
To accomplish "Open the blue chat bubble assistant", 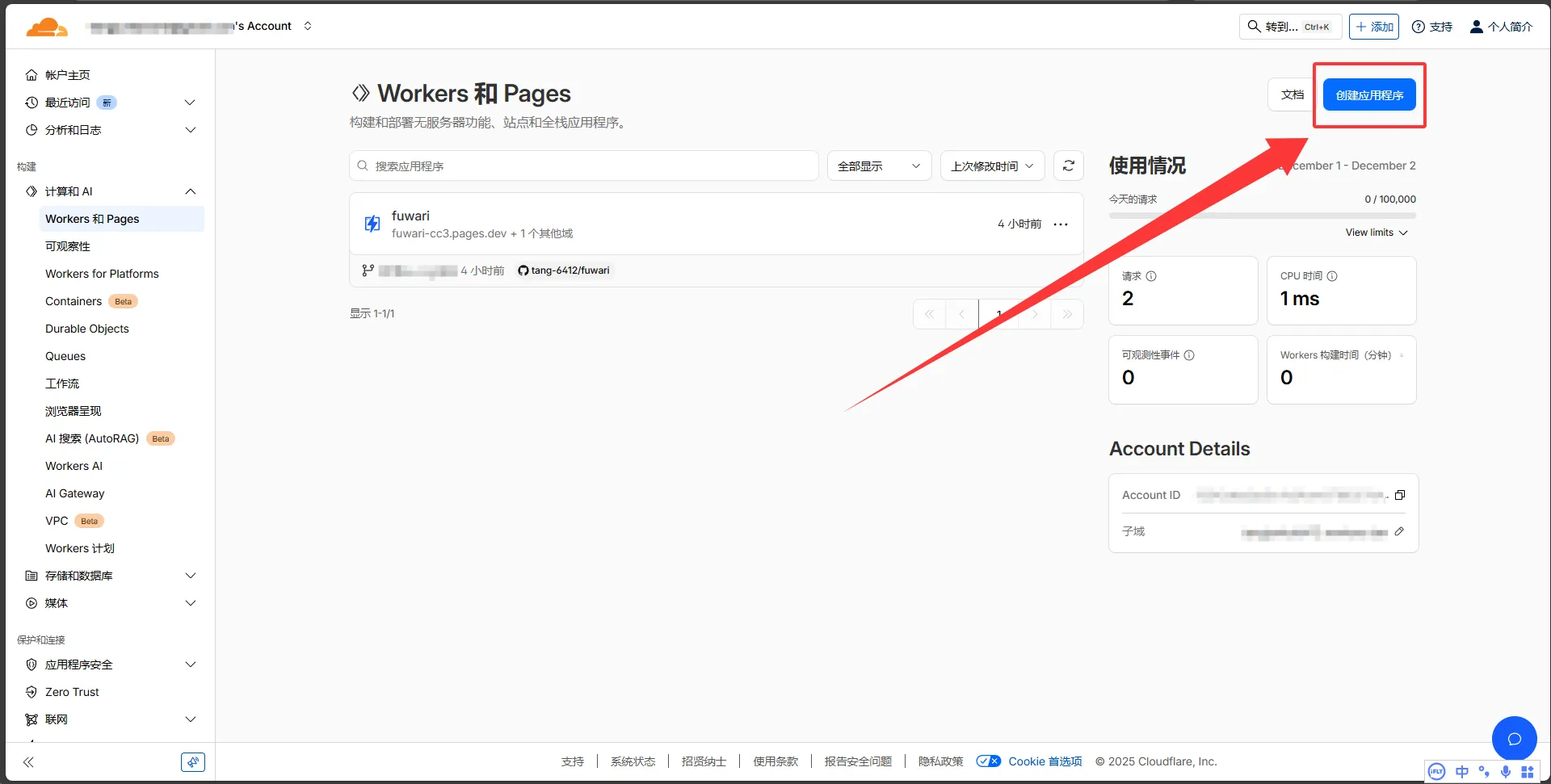I will [x=1514, y=738].
